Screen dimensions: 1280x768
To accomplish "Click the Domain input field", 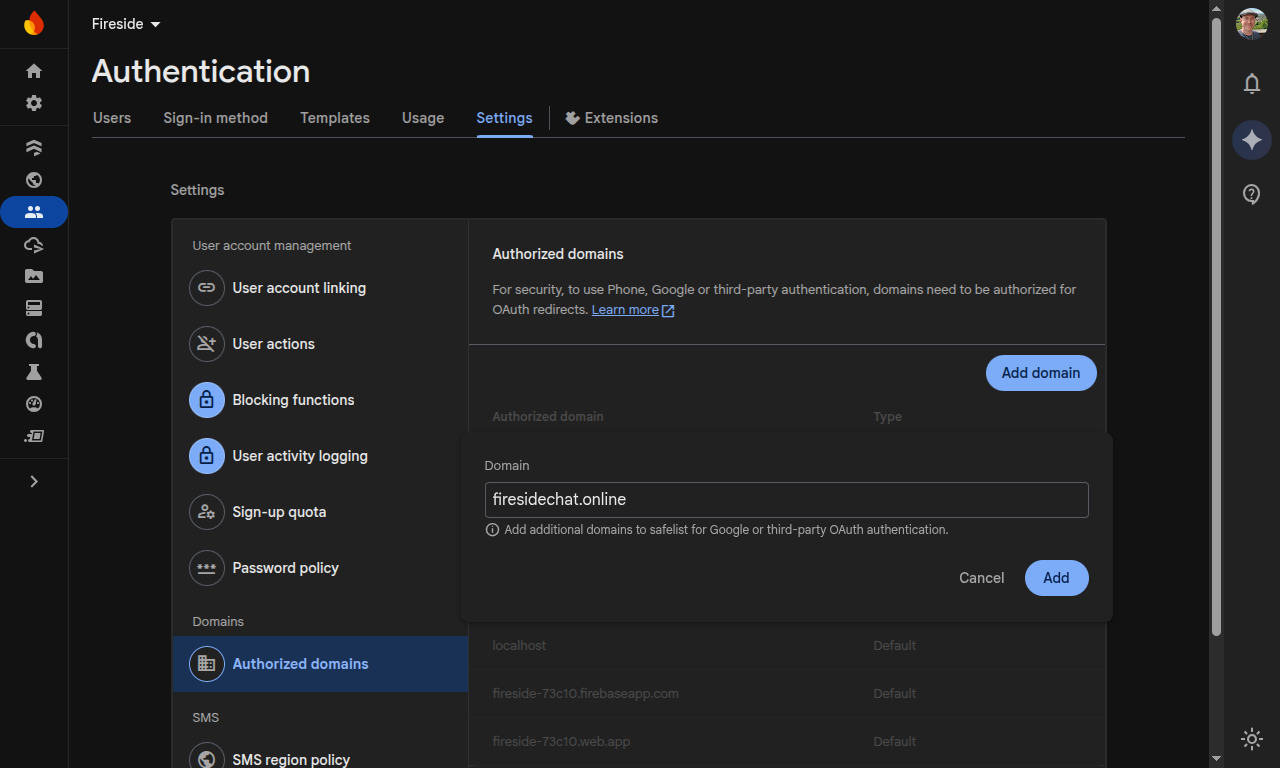I will 786,500.
